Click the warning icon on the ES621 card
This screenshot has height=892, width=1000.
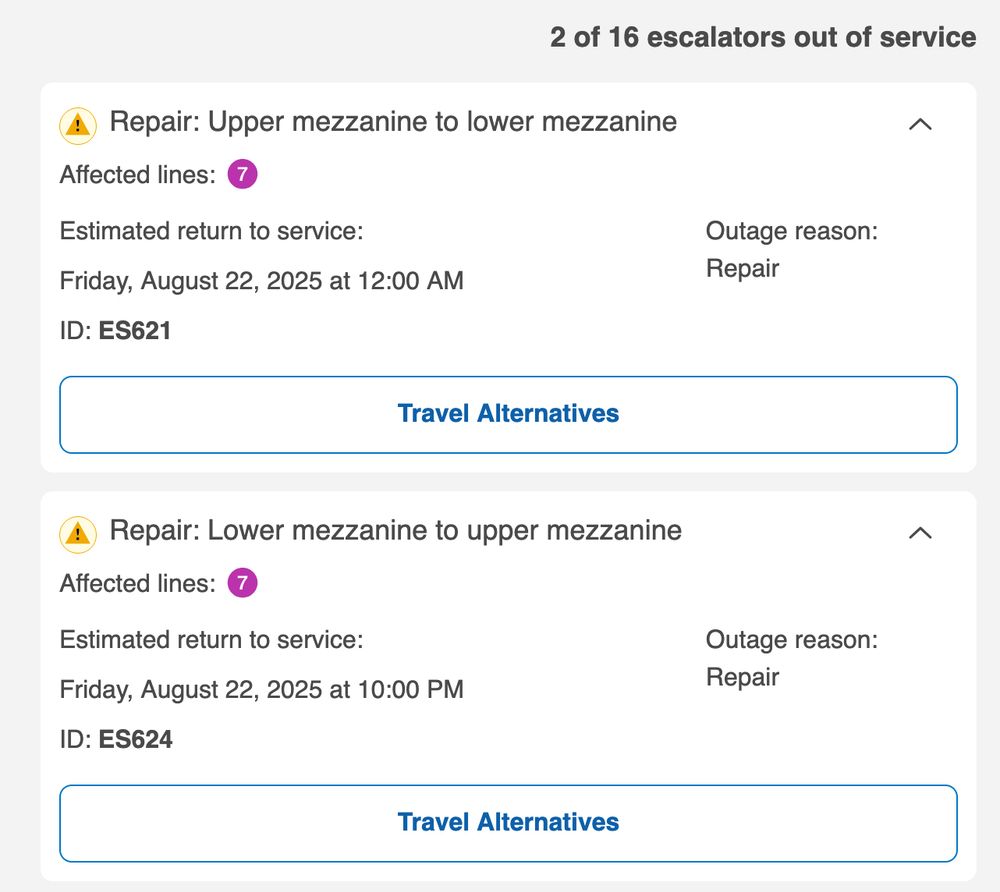[76, 124]
